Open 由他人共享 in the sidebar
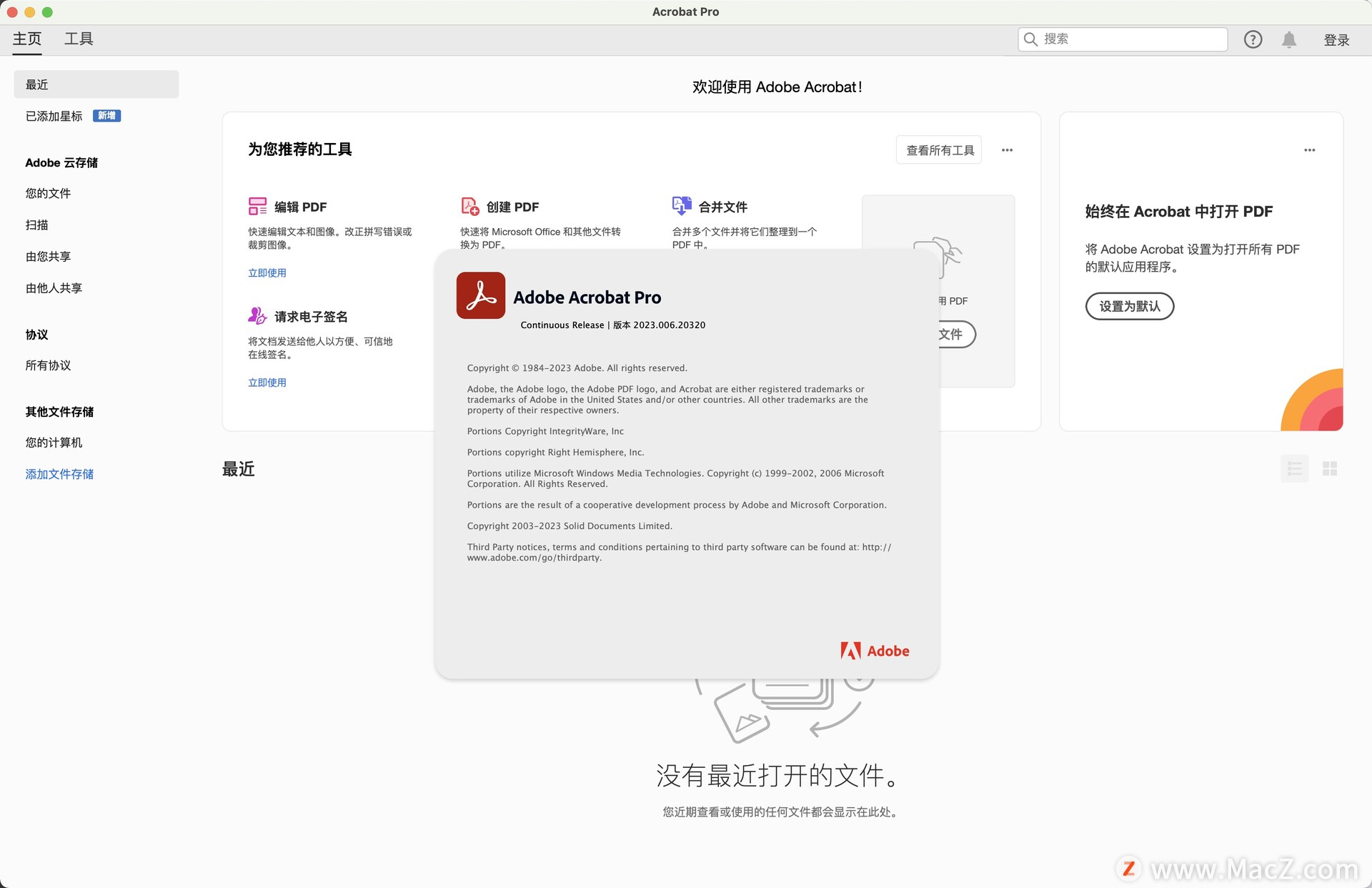 pyautogui.click(x=54, y=288)
